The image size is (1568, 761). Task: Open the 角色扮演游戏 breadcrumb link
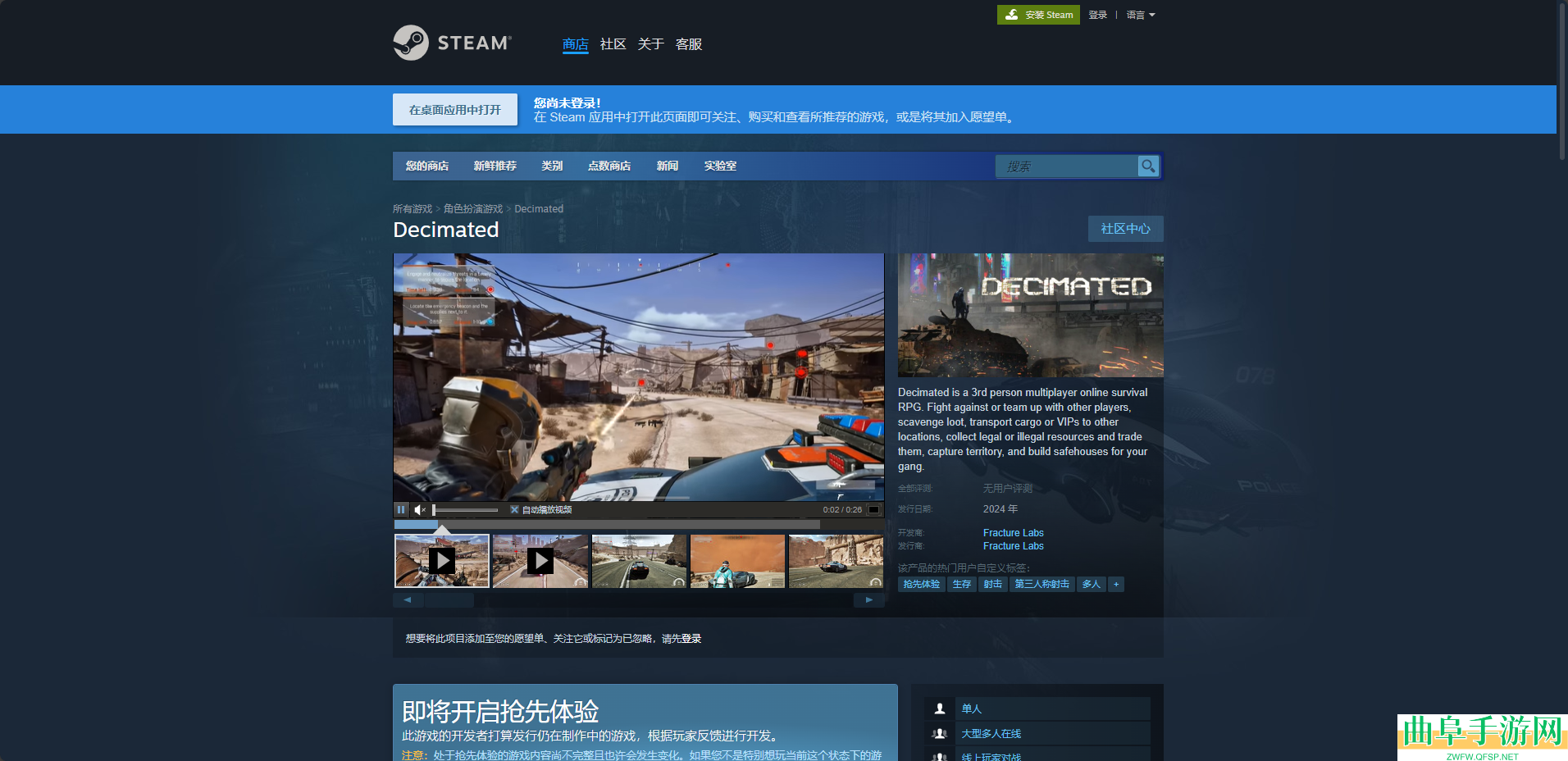coord(473,209)
